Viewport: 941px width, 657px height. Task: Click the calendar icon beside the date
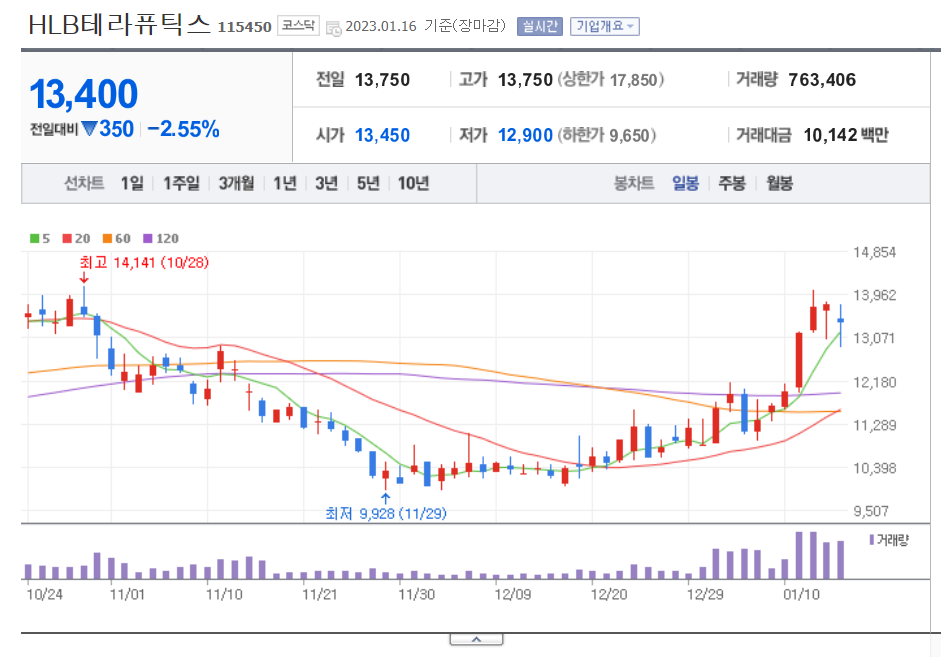pyautogui.click(x=333, y=28)
